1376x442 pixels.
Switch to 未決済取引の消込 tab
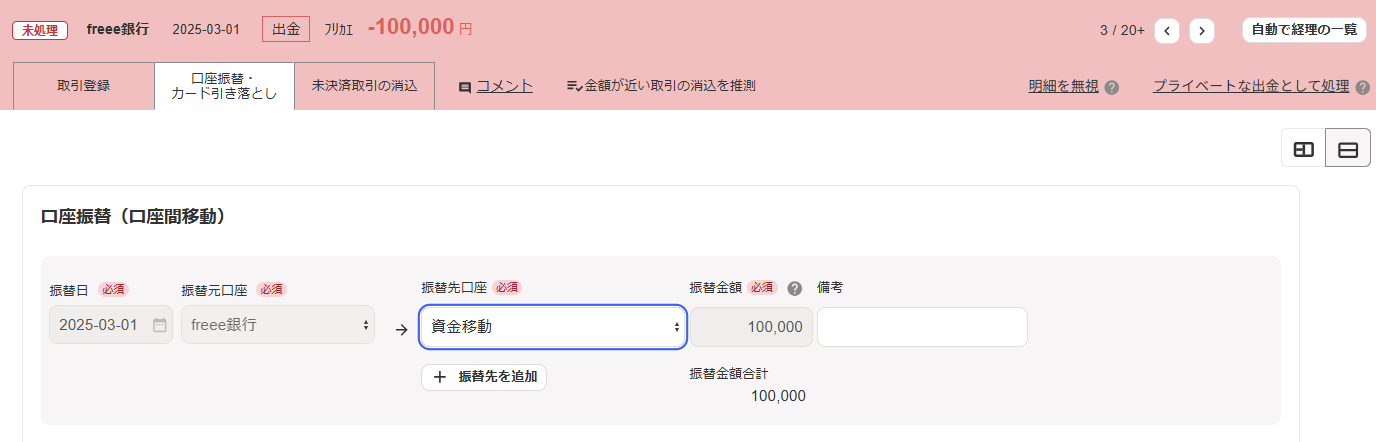[x=364, y=86]
